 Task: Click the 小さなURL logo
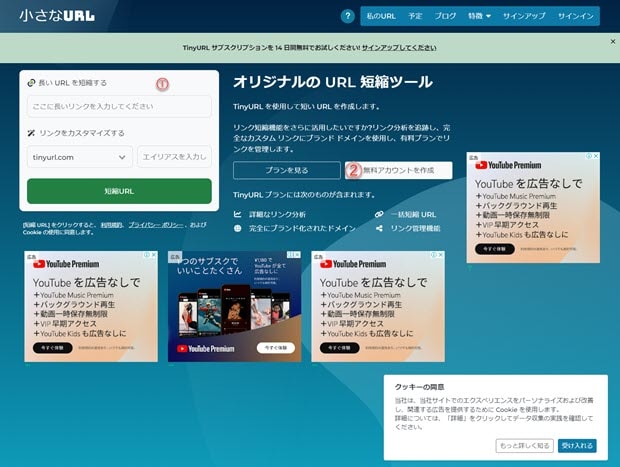(57, 16)
